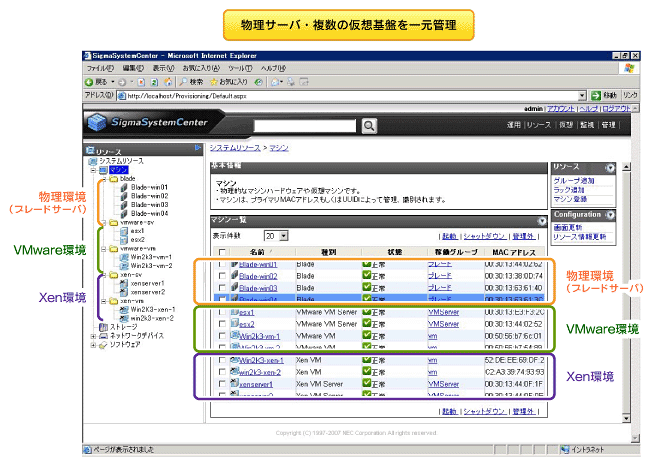650x460 pixels.
Task: Click the グループ追加 link
Action: pos(572,180)
